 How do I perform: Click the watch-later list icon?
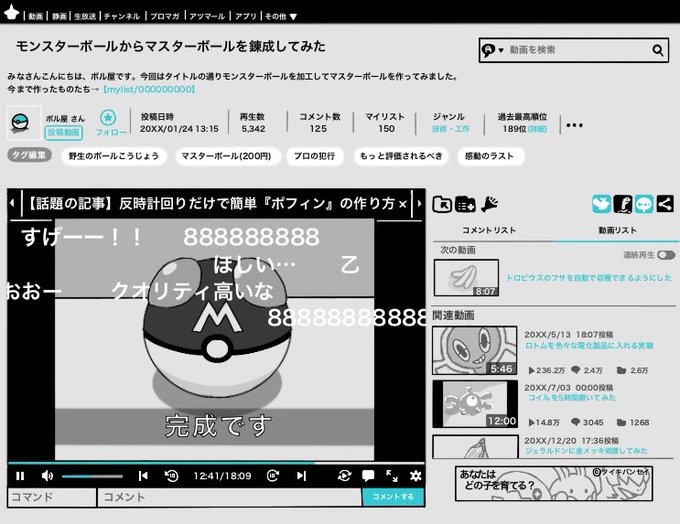coord(465,204)
